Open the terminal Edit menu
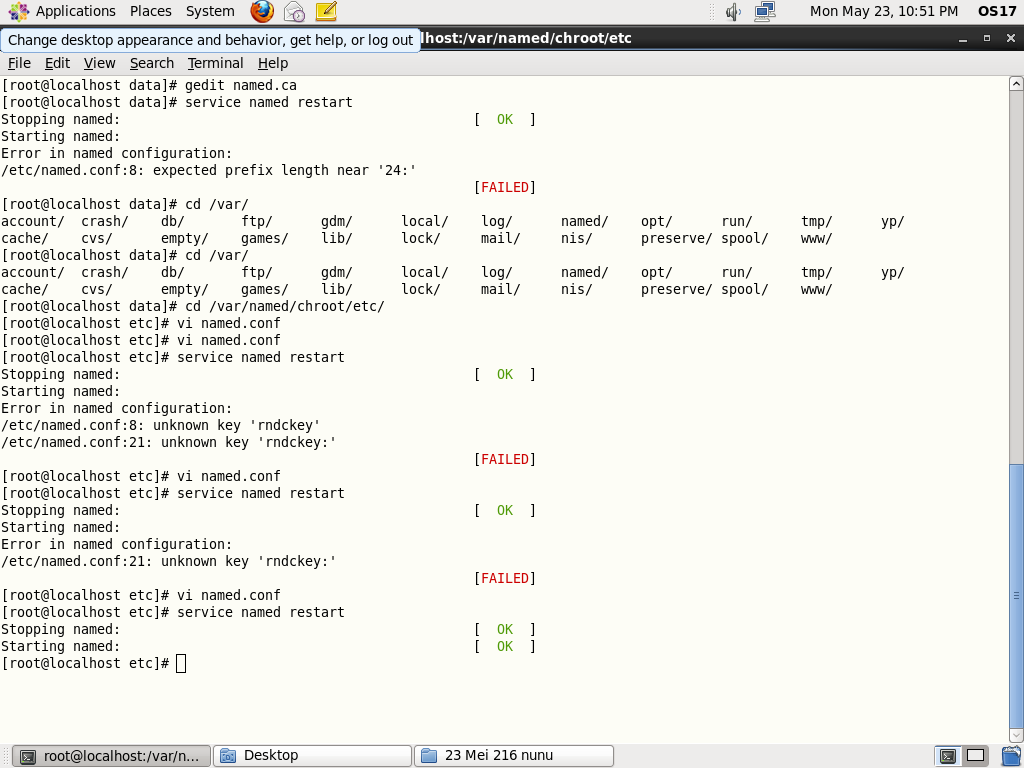The width and height of the screenshot is (1024, 768). tap(57, 63)
